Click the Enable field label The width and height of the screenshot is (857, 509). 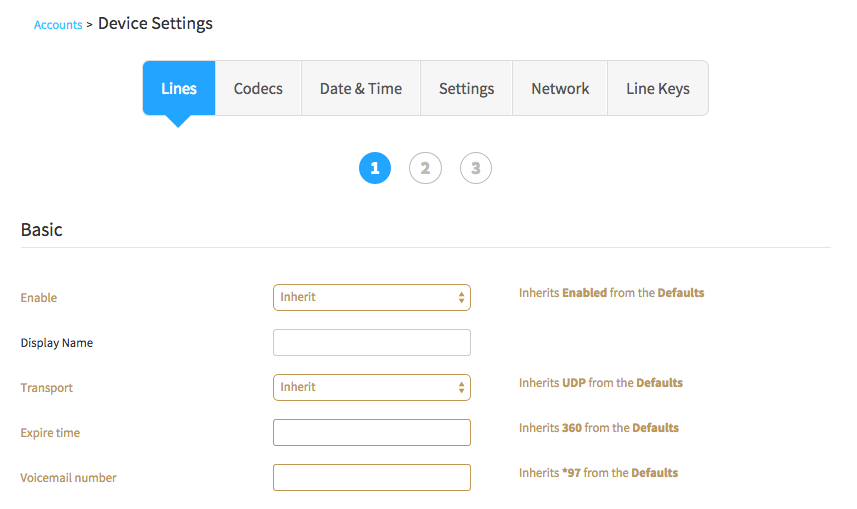click(39, 297)
